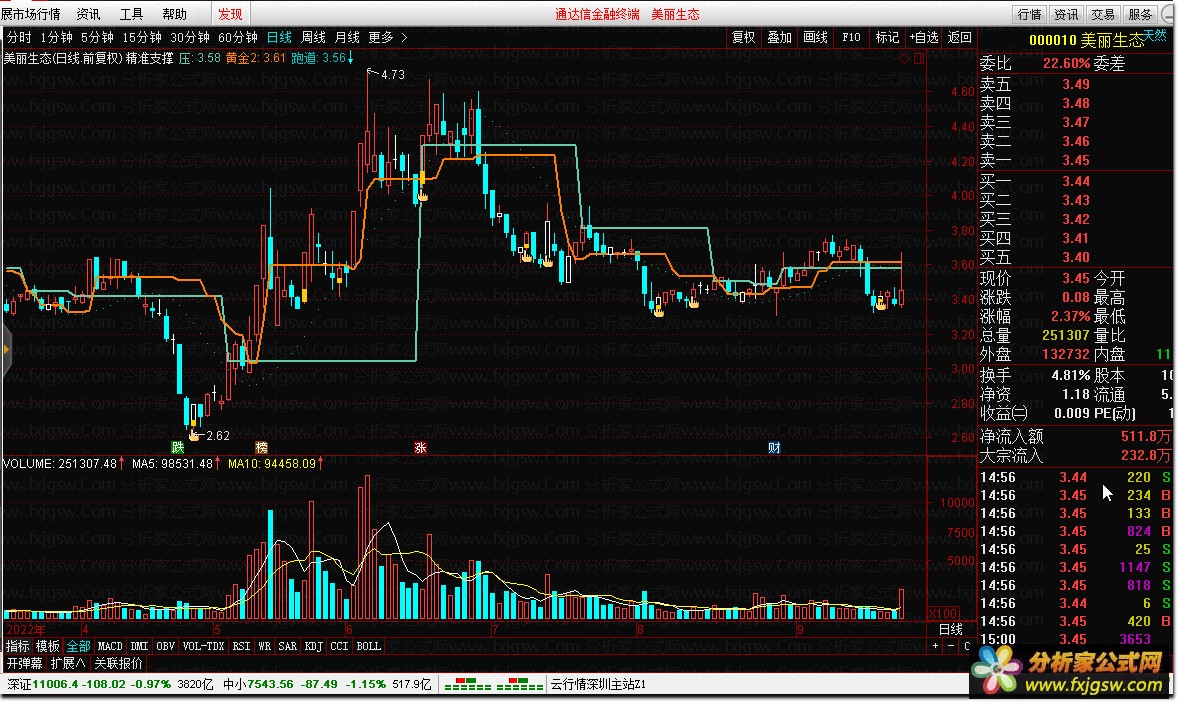The image size is (1179, 702).
Task: Click the 交易 trade button
Action: (1103, 14)
